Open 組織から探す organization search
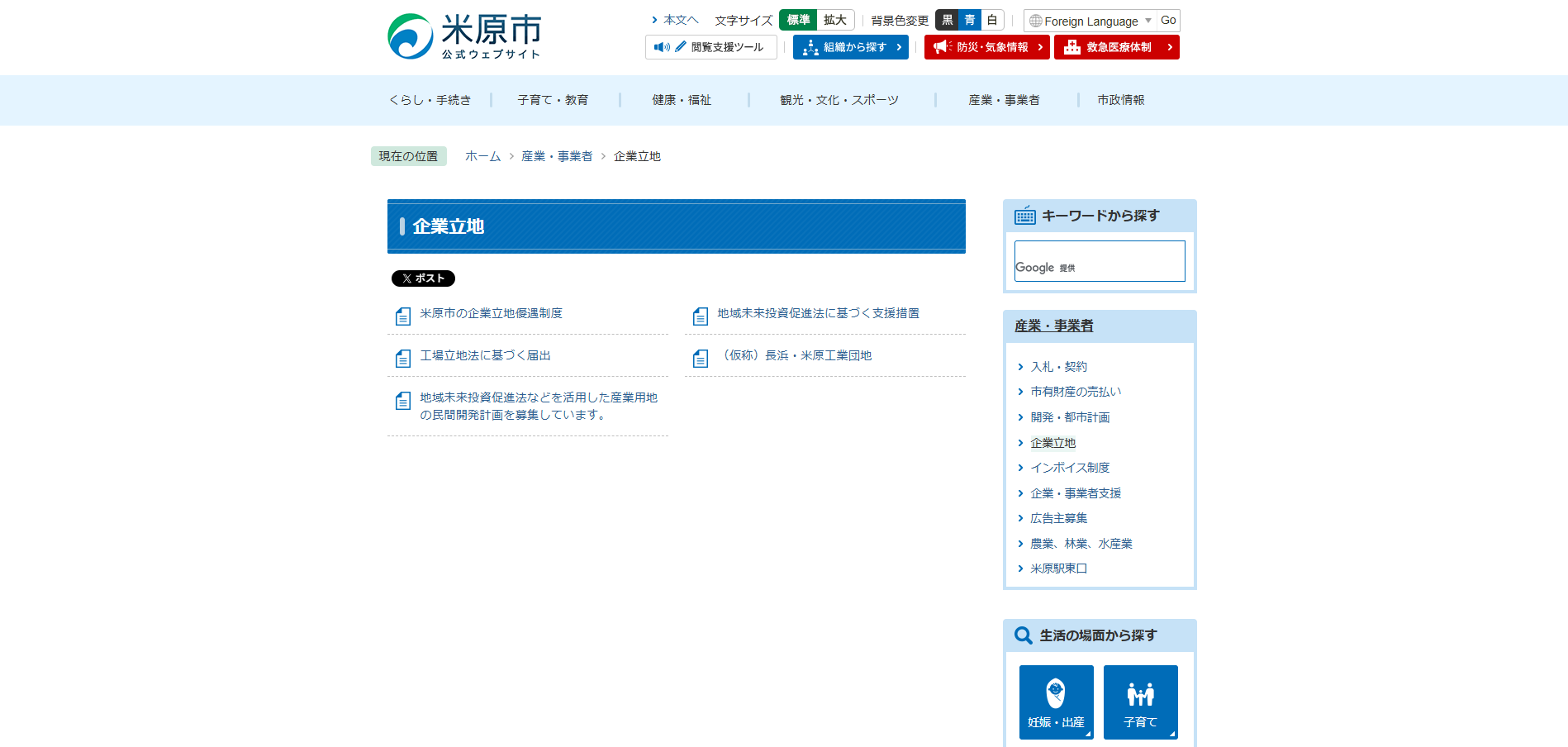This screenshot has height=747, width=1568. tap(850, 47)
